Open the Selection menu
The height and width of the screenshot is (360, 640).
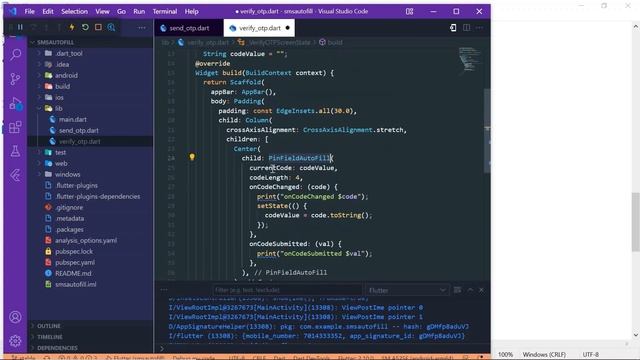74,11
